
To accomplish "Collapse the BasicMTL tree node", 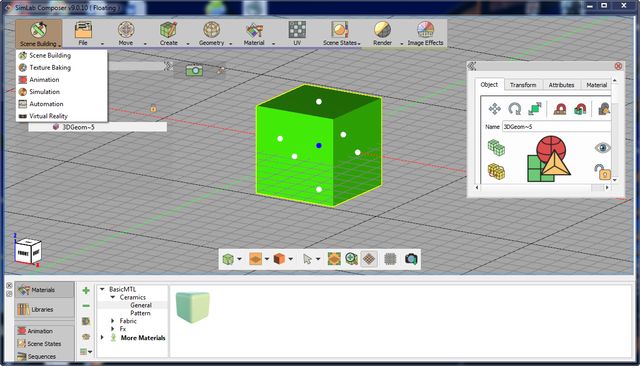I will pyautogui.click(x=102, y=289).
